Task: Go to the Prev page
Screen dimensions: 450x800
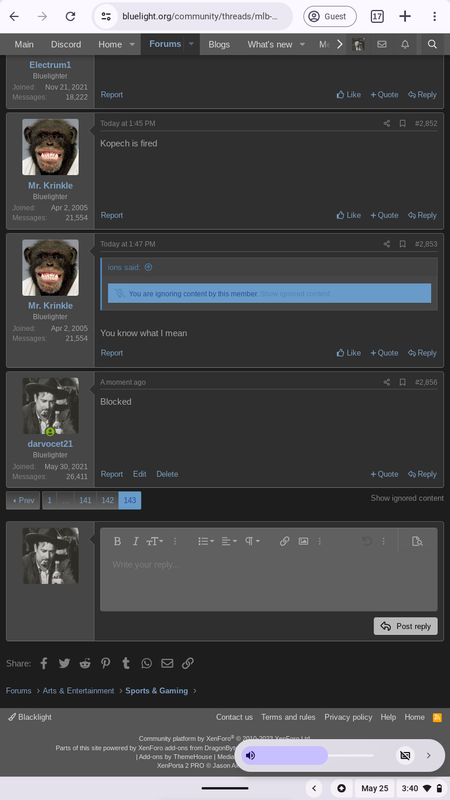Action: tap(23, 501)
